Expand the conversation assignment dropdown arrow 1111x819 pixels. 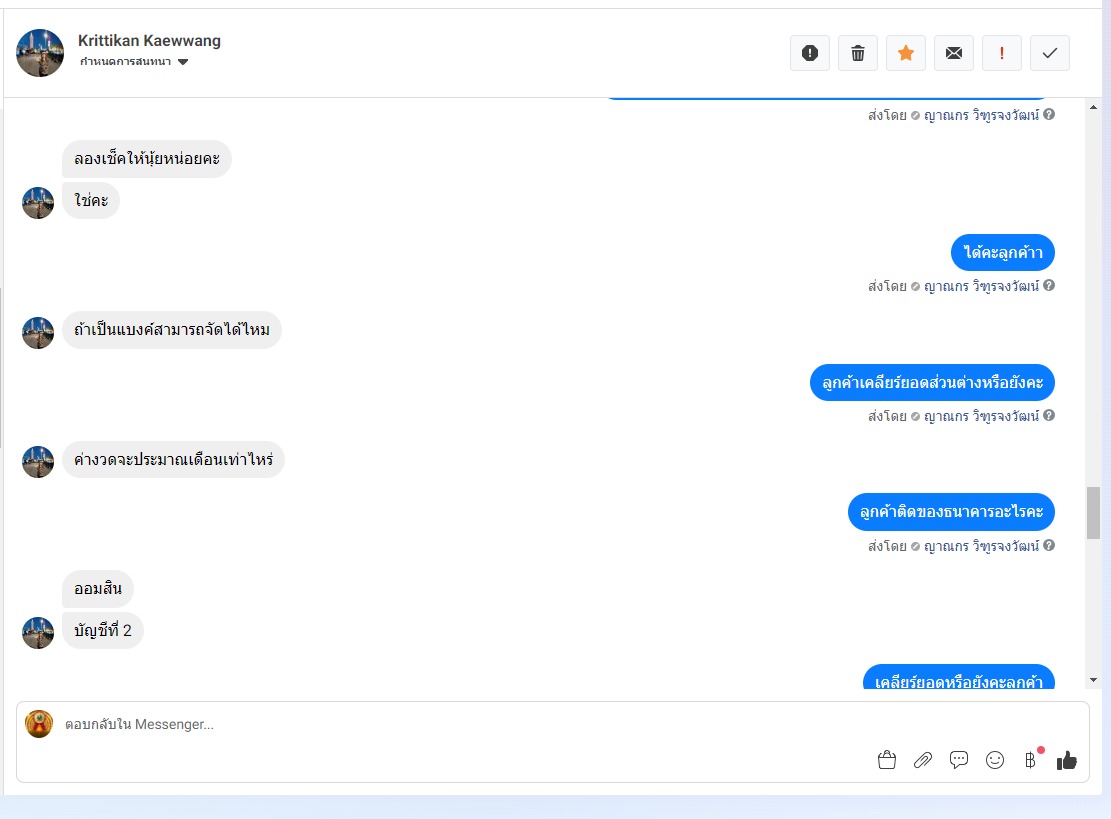183,62
